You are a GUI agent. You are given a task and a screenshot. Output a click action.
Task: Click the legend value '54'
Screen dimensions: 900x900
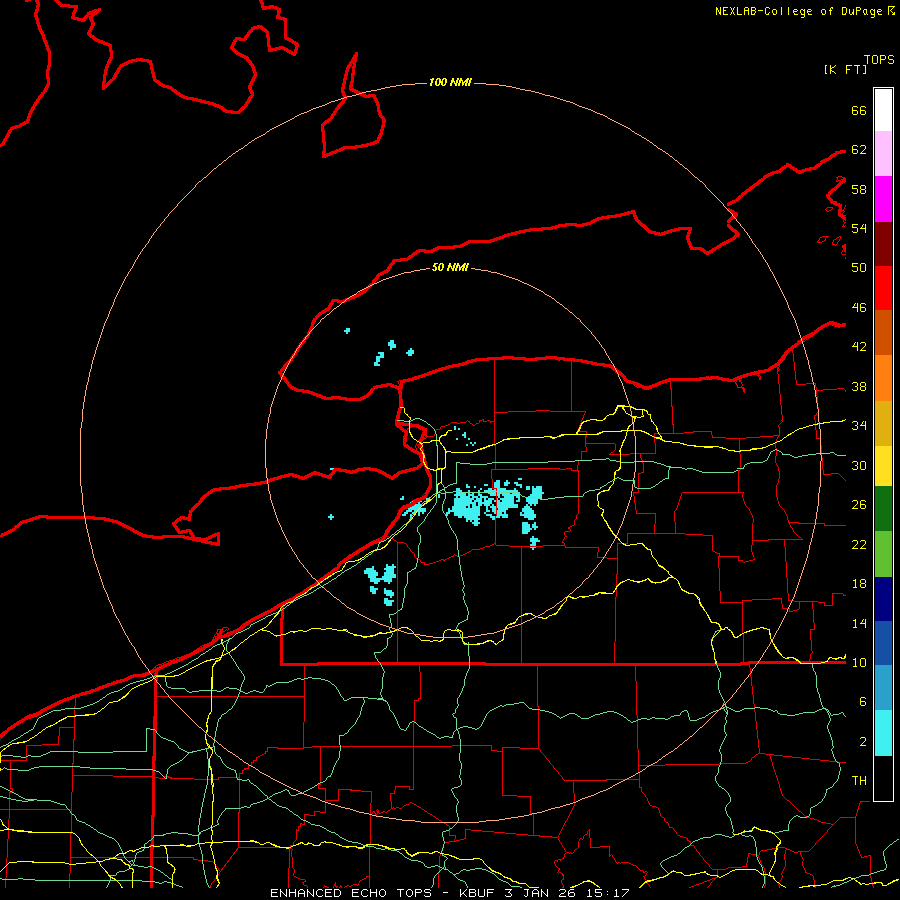tap(859, 228)
